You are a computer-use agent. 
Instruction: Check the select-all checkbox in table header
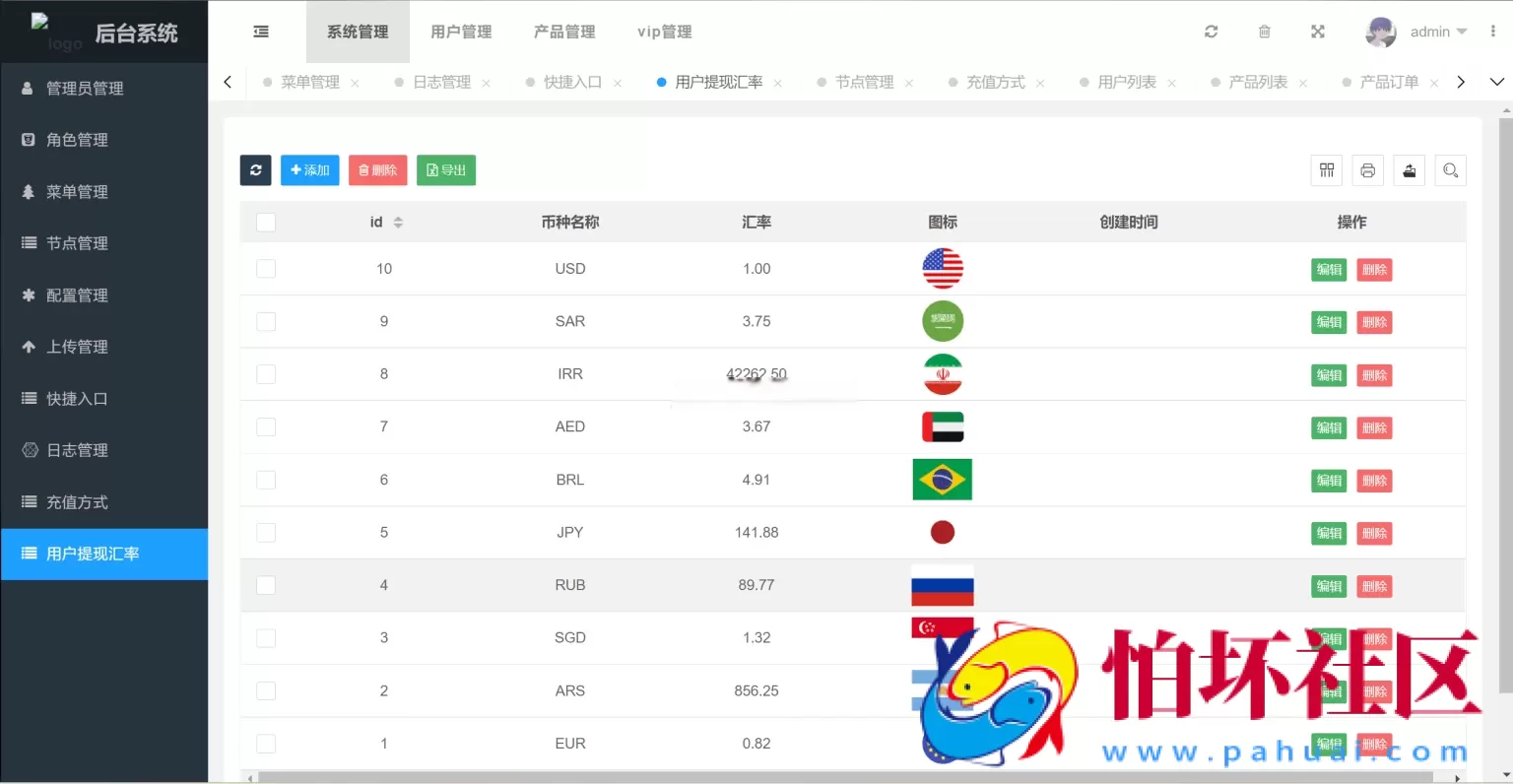pos(265,222)
